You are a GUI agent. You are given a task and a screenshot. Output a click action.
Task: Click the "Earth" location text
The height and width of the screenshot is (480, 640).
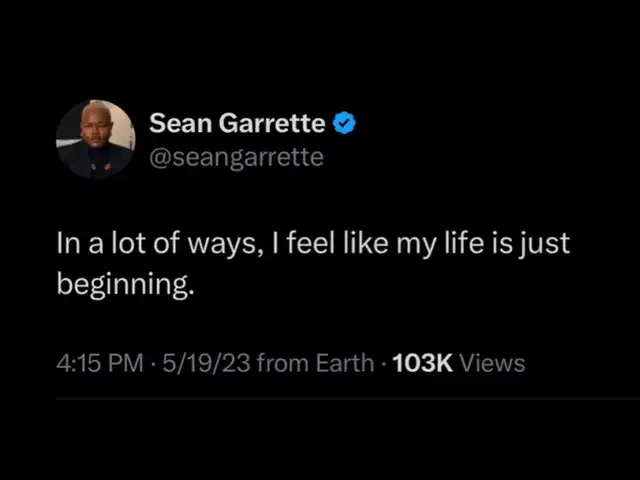pyautogui.click(x=342, y=363)
